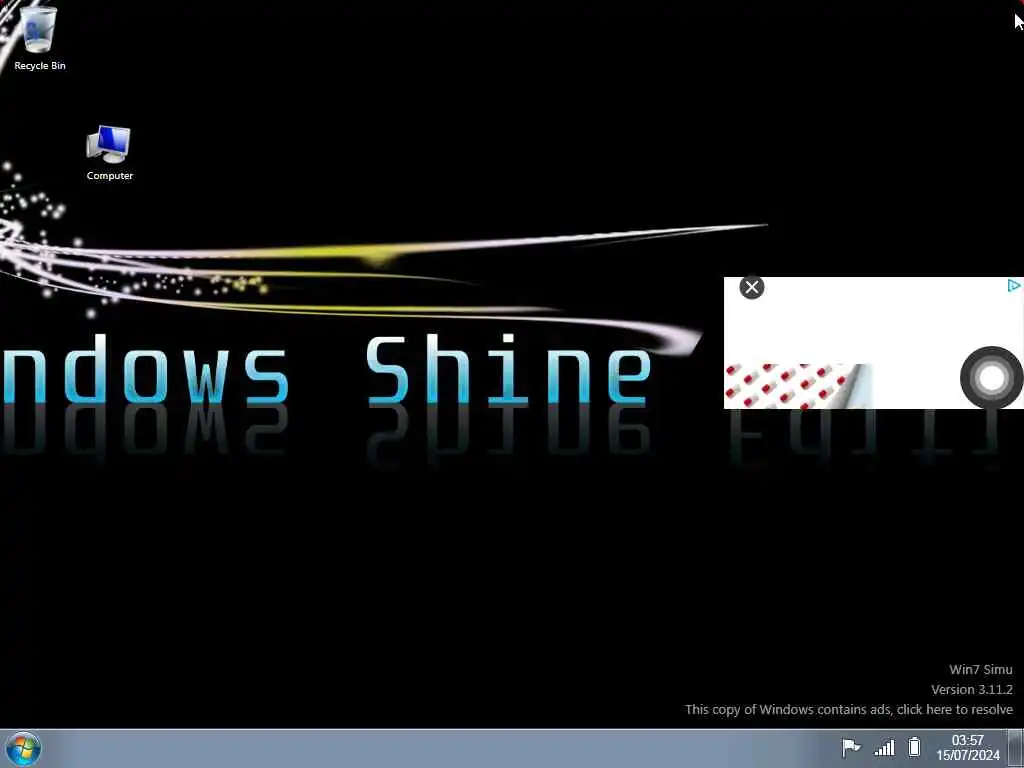This screenshot has width=1024, height=768.
Task: Open the pills image in the ad
Action: click(798, 386)
